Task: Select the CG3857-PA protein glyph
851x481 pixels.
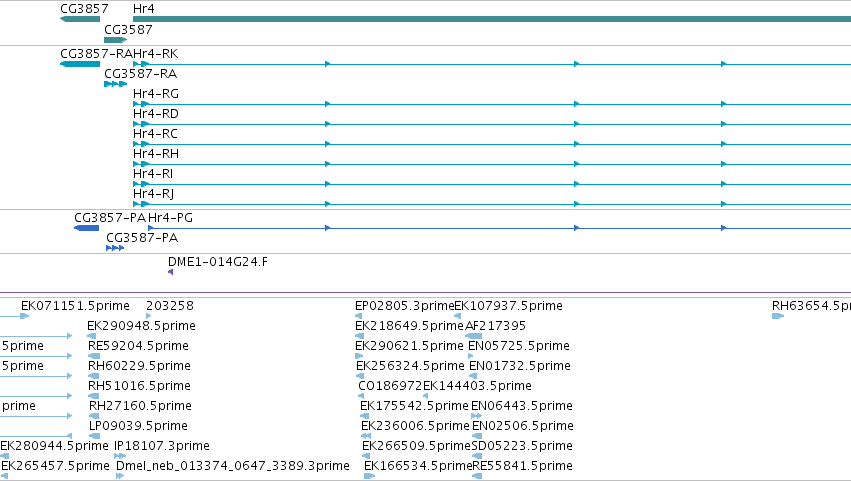Action: pos(86,228)
